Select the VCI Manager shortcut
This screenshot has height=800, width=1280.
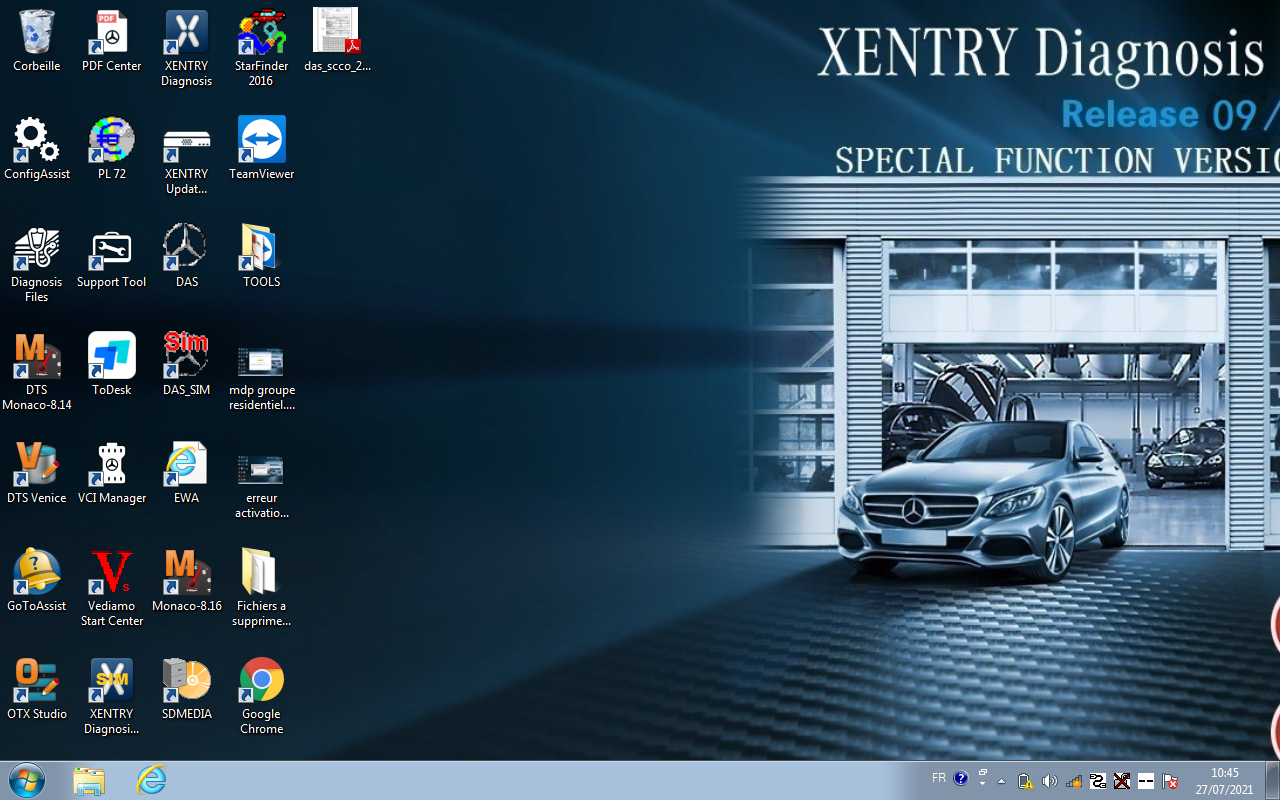(x=111, y=465)
